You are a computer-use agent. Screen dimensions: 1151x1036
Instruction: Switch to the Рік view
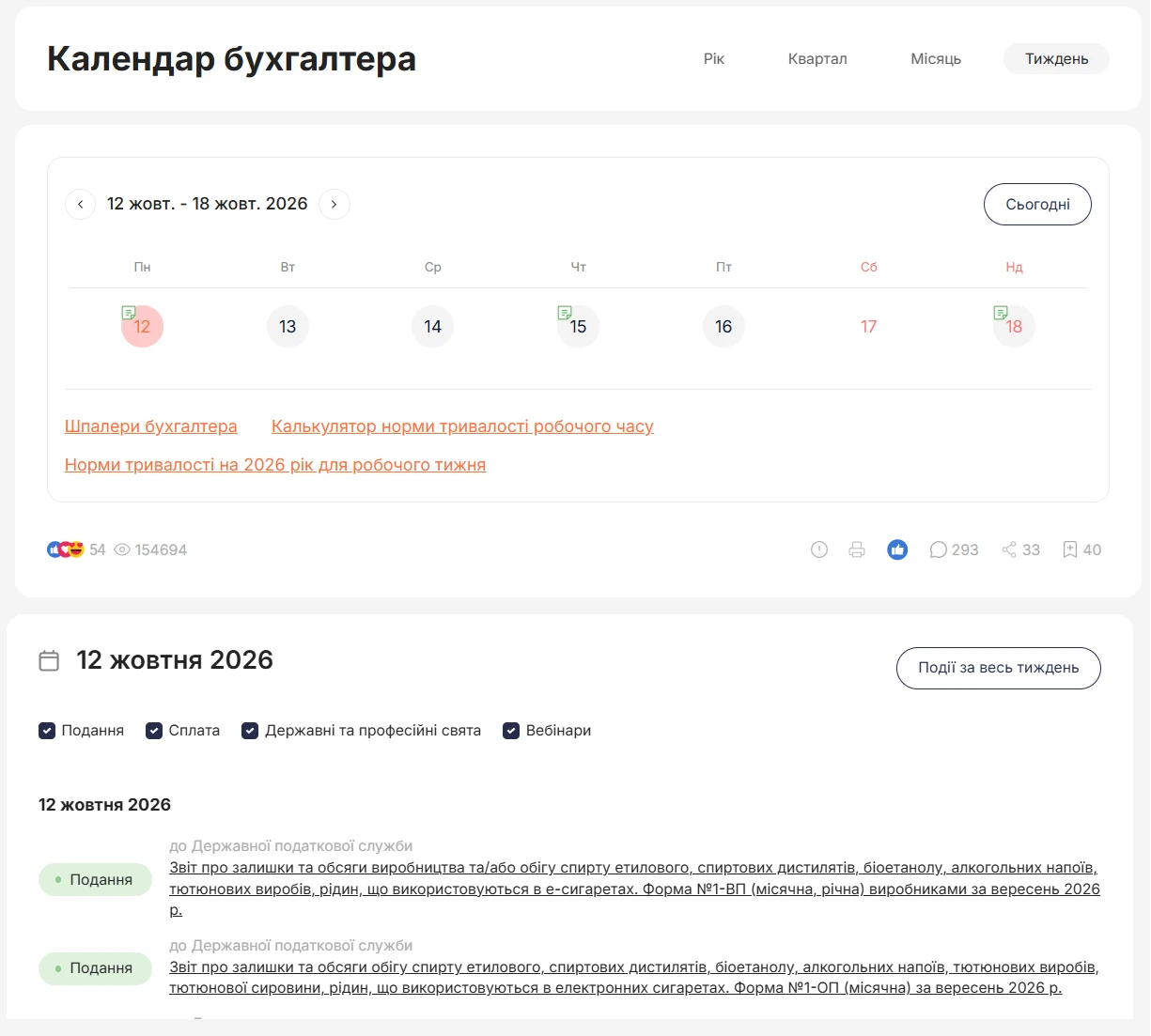[x=714, y=58]
